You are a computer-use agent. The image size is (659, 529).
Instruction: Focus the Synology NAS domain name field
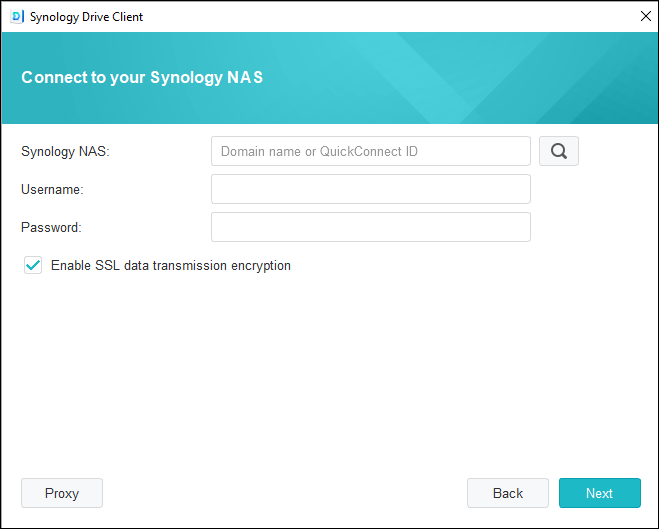click(x=371, y=151)
